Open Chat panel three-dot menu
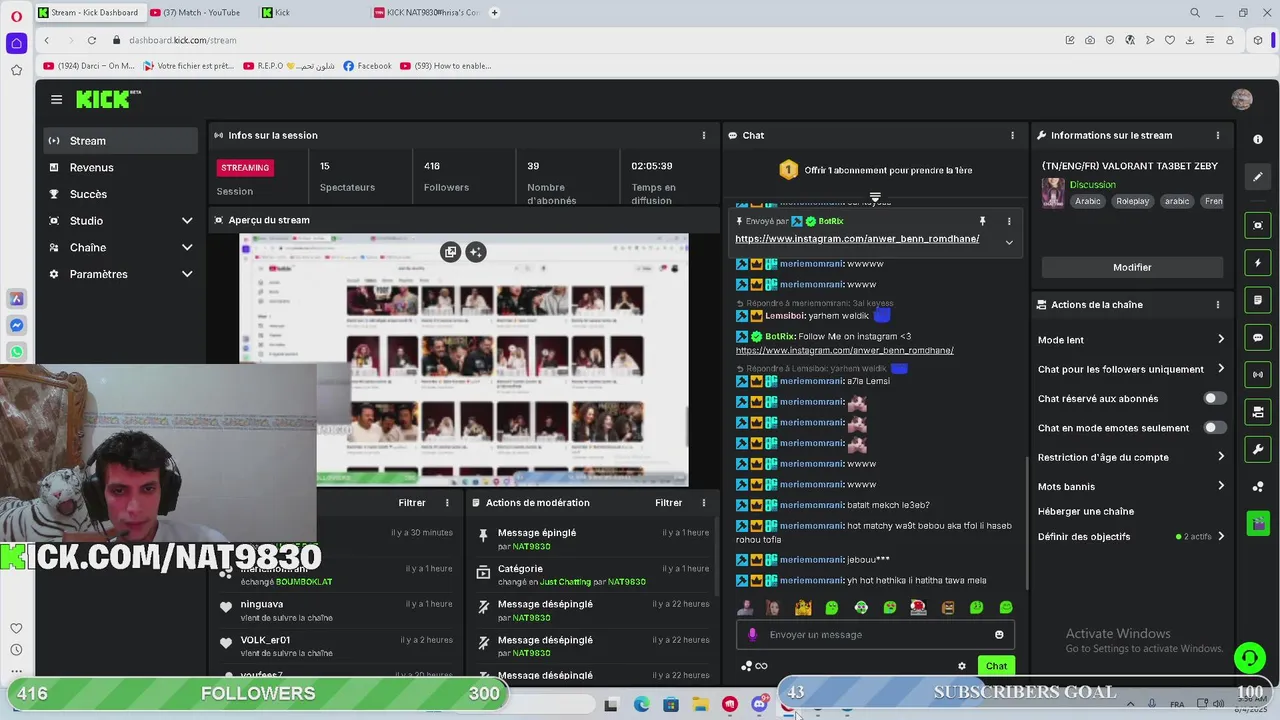 click(x=1012, y=135)
